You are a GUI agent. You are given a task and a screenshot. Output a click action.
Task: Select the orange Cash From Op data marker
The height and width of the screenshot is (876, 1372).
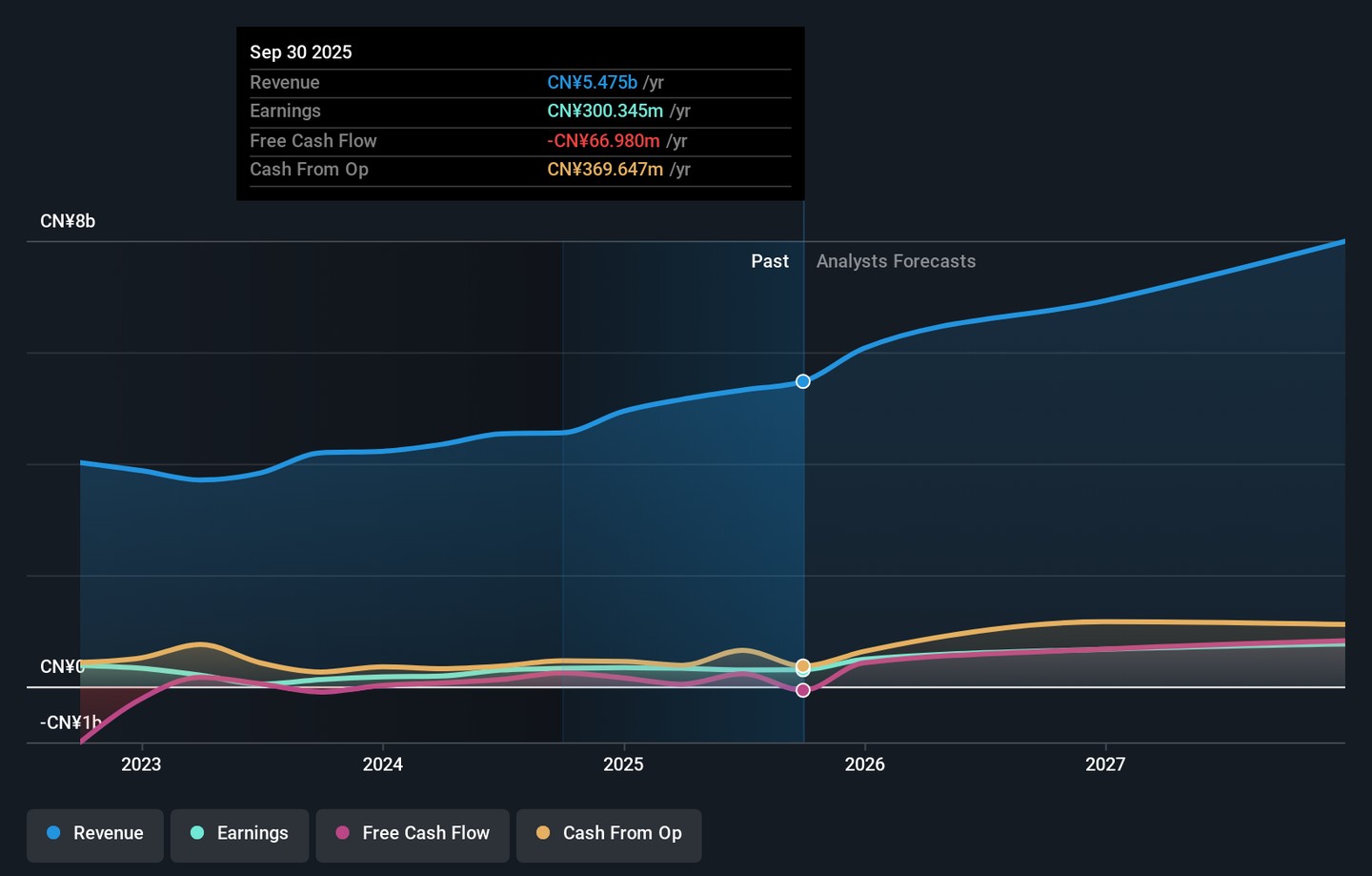pyautogui.click(x=803, y=664)
